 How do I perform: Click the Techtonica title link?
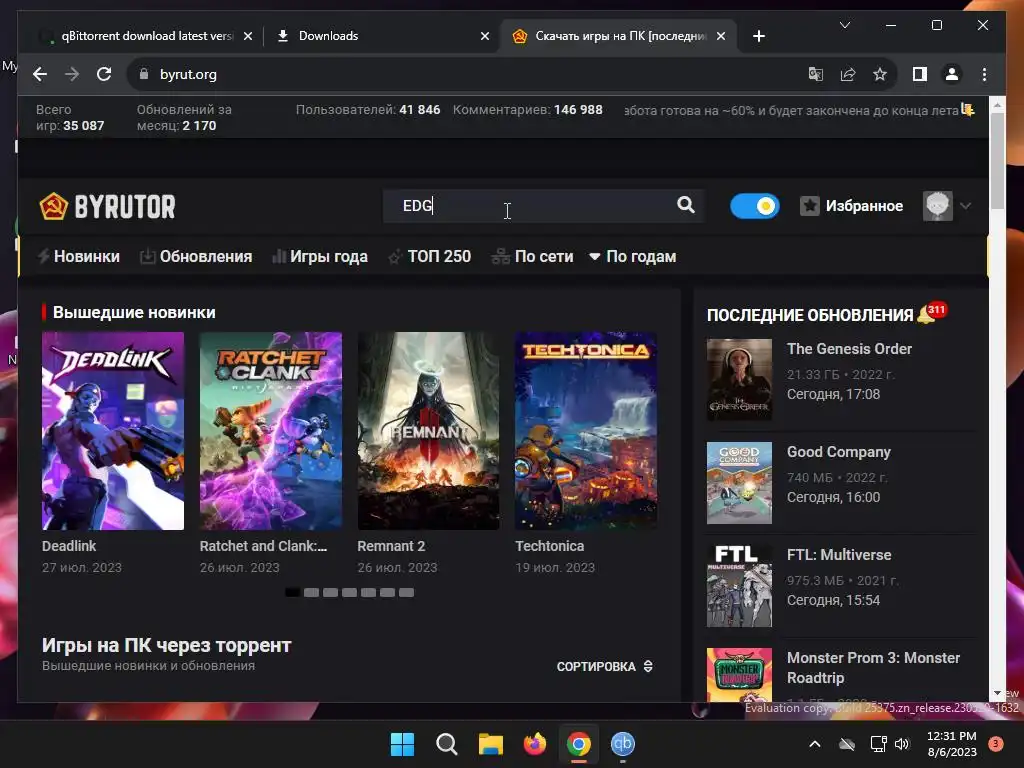550,546
